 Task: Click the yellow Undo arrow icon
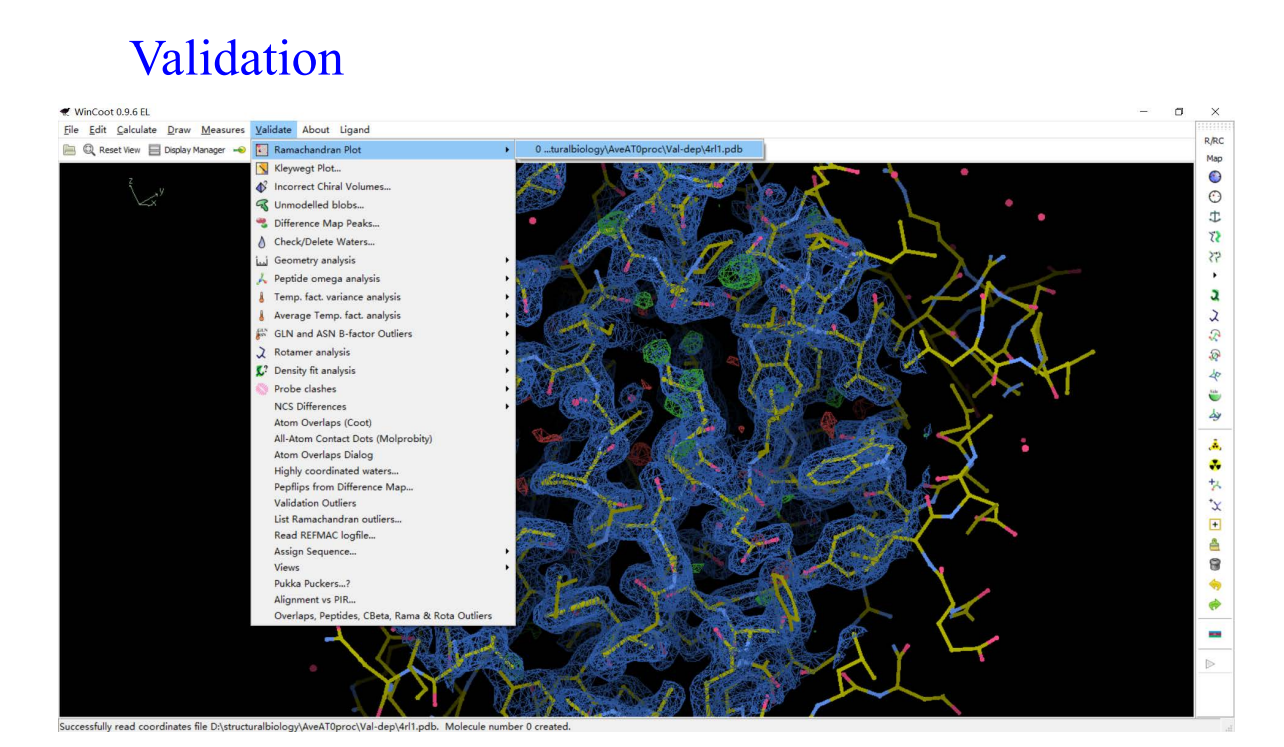[x=1215, y=584]
